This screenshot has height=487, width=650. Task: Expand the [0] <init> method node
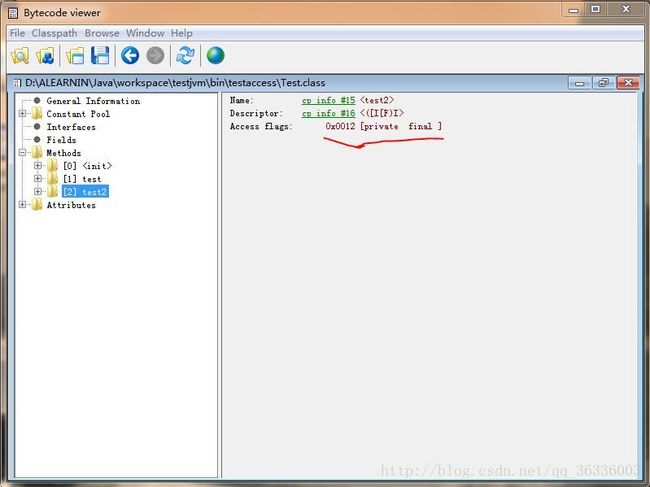[x=38, y=166]
